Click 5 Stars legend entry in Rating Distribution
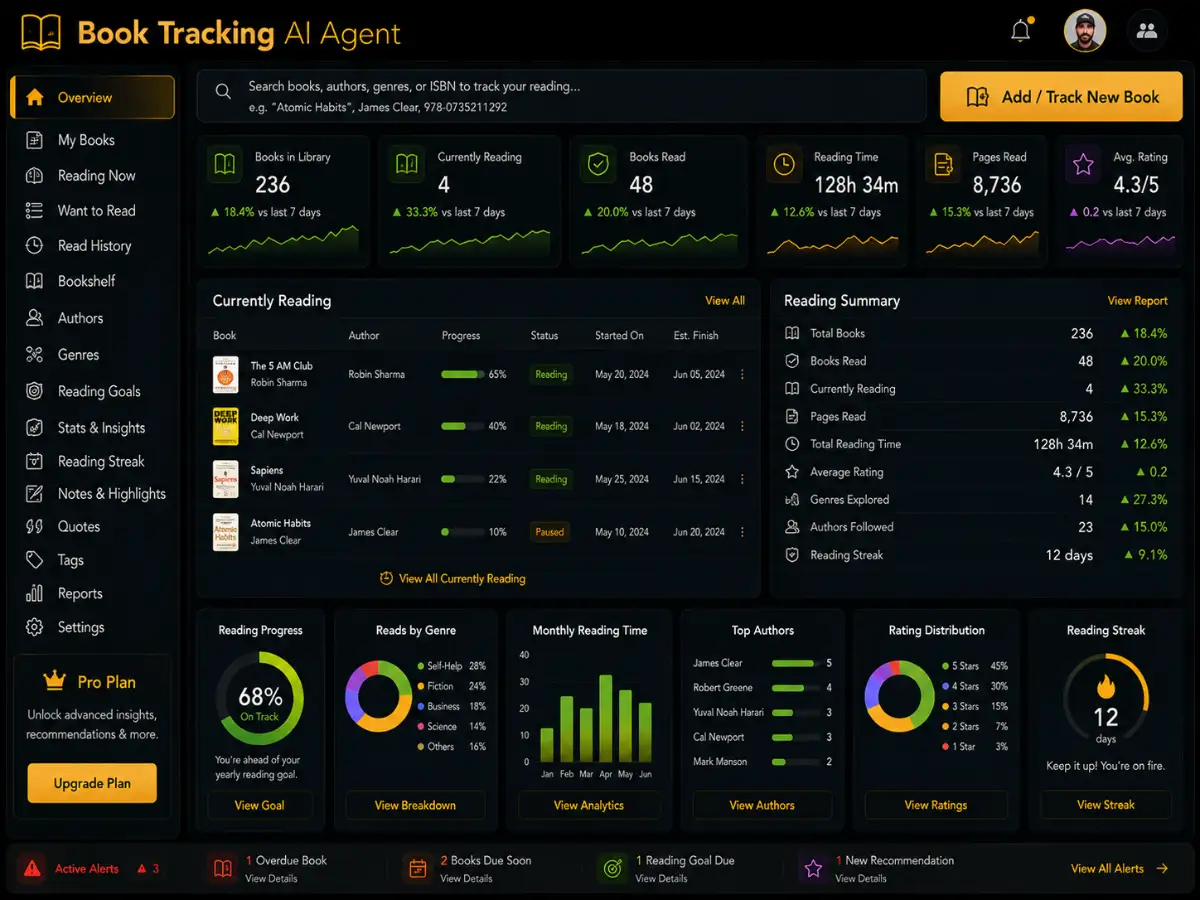The width and height of the screenshot is (1200, 900). (x=974, y=666)
